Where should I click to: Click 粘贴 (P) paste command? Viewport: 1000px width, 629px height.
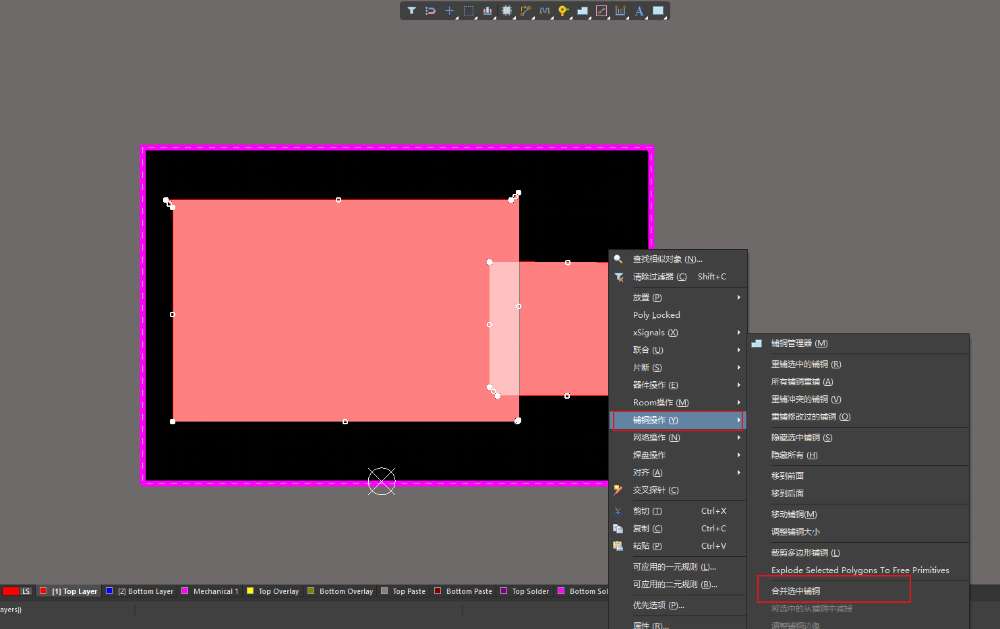678,546
